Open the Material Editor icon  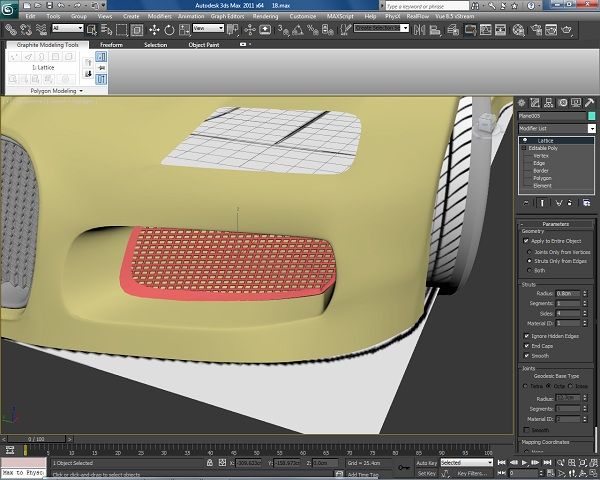(x=518, y=29)
